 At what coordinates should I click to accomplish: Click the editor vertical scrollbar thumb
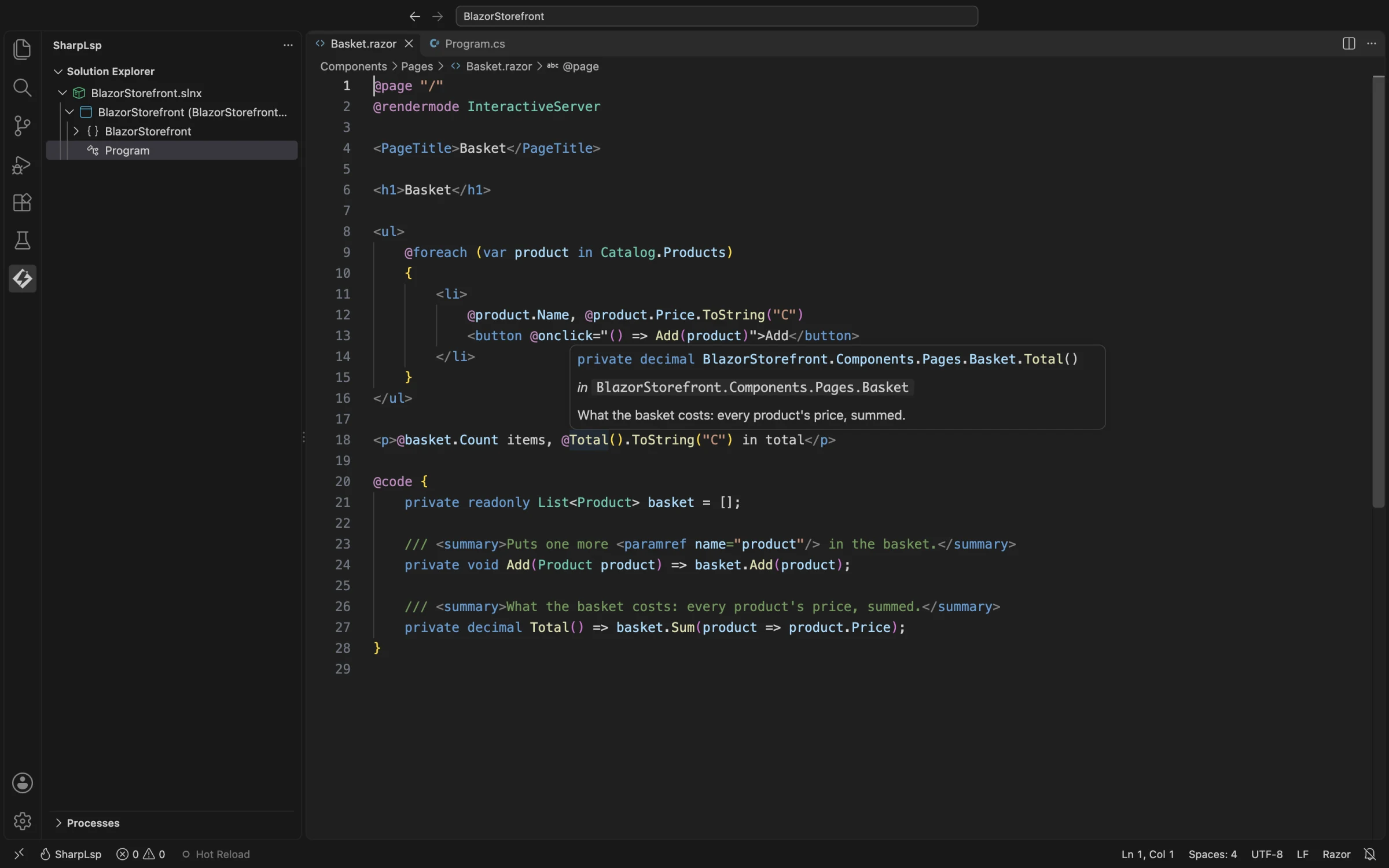[x=1379, y=292]
